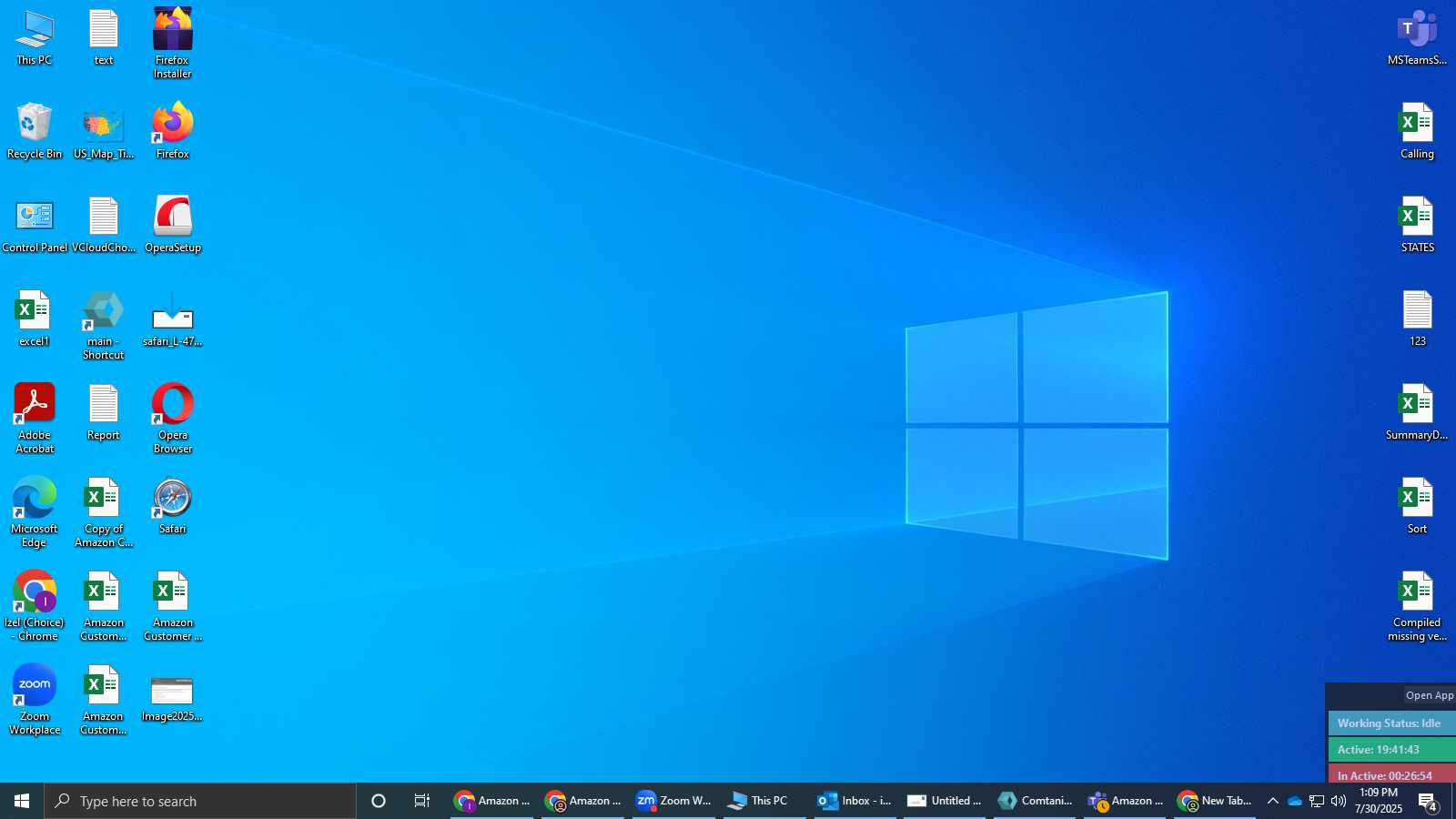
Task: Open the Windows Start menu
Action: click(x=22, y=801)
